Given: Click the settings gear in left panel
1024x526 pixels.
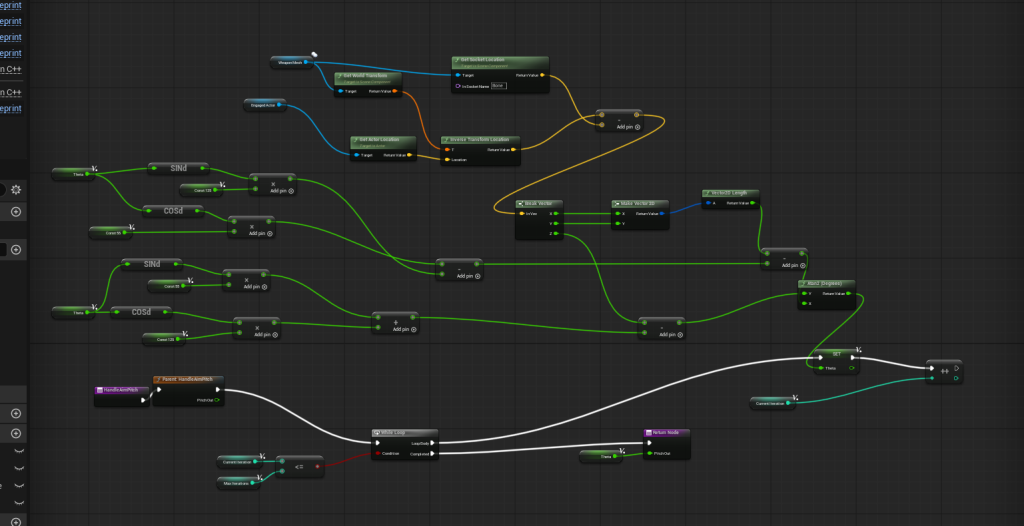Looking at the screenshot, I should point(16,189).
